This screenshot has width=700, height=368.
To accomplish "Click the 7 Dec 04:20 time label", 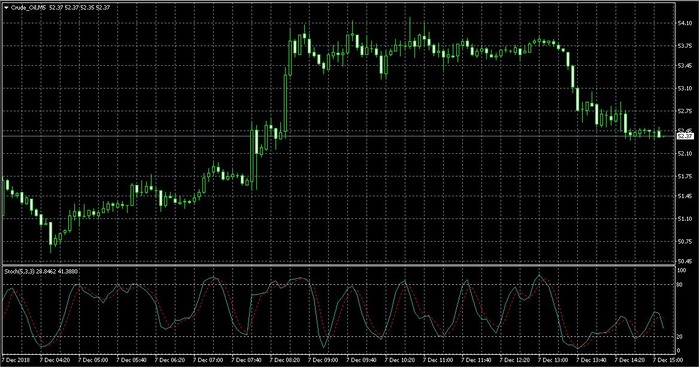I will tap(54, 360).
